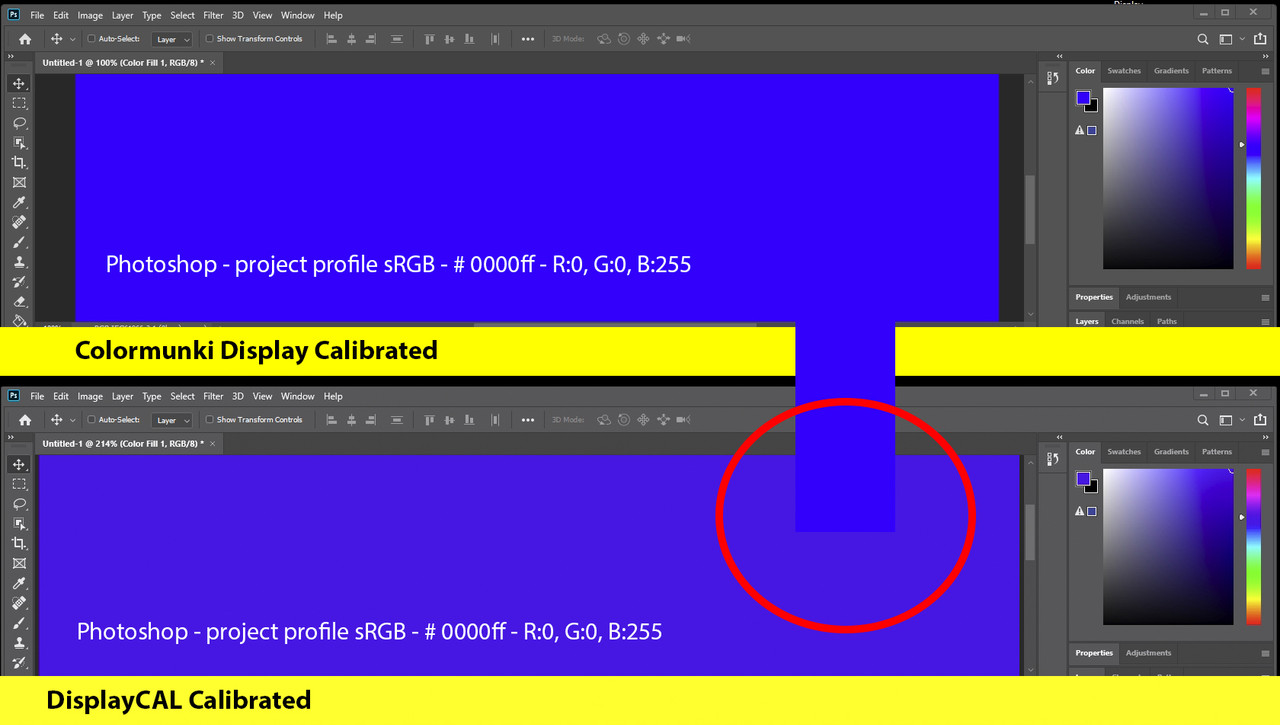
Task: Open Properties panel menu in top Photoshop window
Action: (x=1265, y=297)
